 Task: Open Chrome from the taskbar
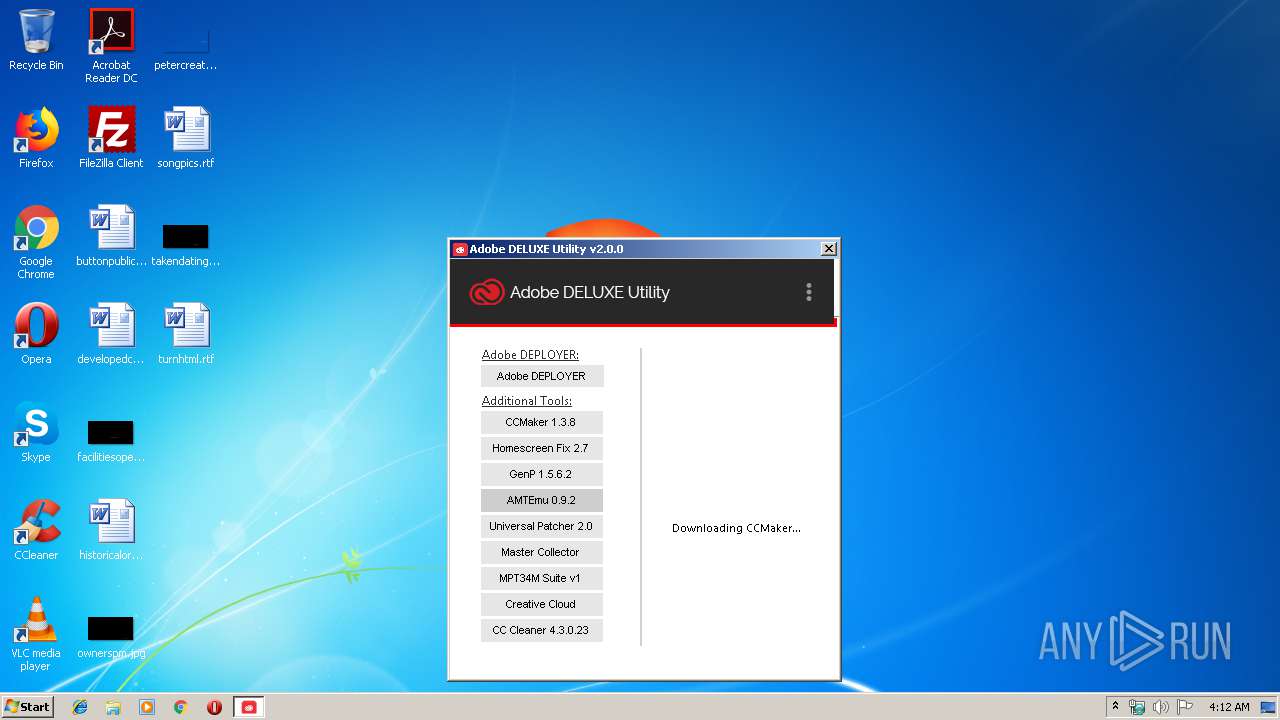coord(181,707)
